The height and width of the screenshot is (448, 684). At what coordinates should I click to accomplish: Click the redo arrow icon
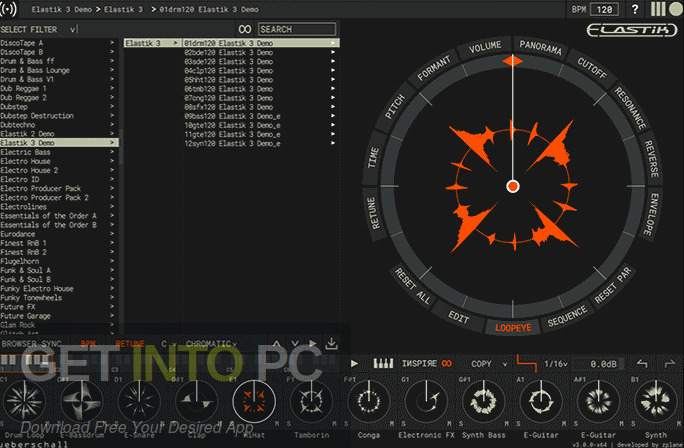(669, 363)
